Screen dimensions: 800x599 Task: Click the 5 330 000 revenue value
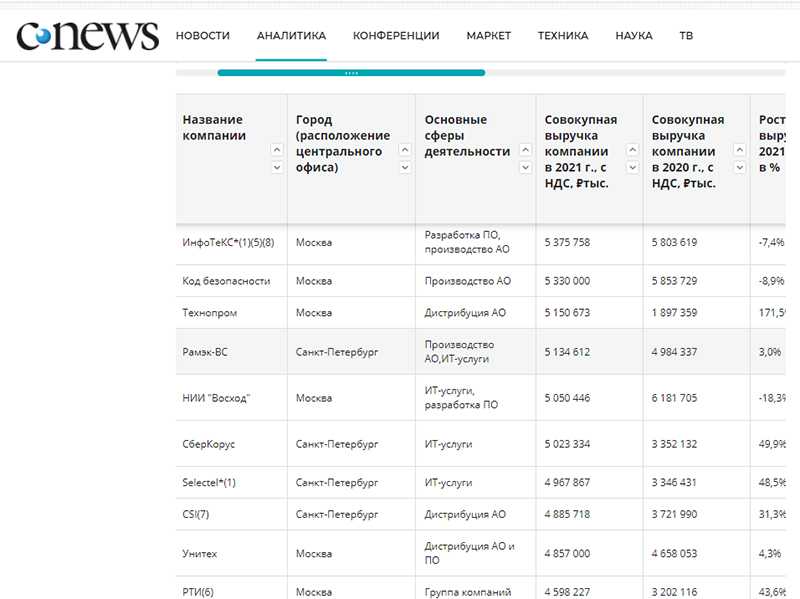pyautogui.click(x=567, y=281)
